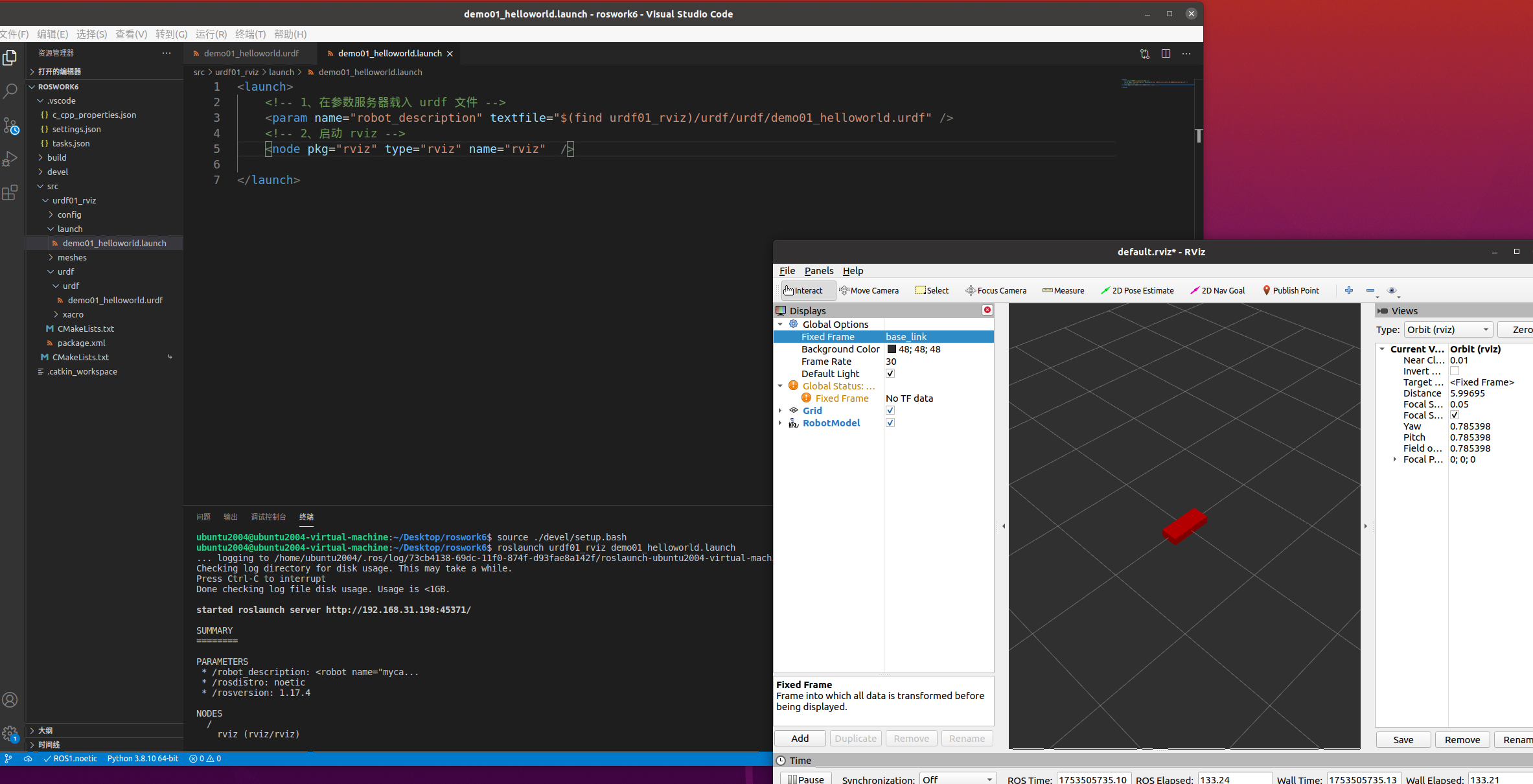This screenshot has width=1533, height=784.
Task: Expand the xacro folder in explorer
Action: coord(73,314)
